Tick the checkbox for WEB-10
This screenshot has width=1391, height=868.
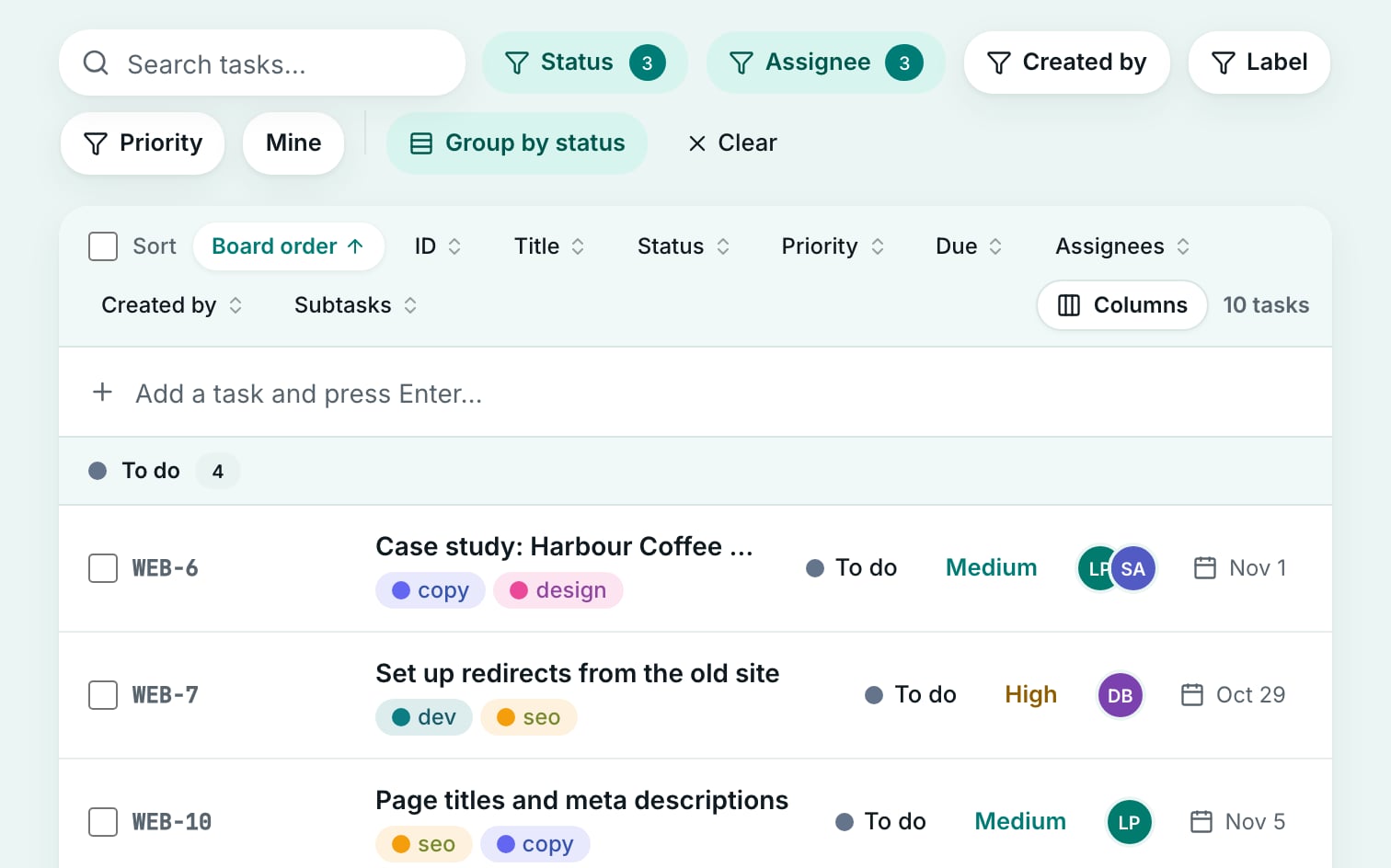(103, 822)
